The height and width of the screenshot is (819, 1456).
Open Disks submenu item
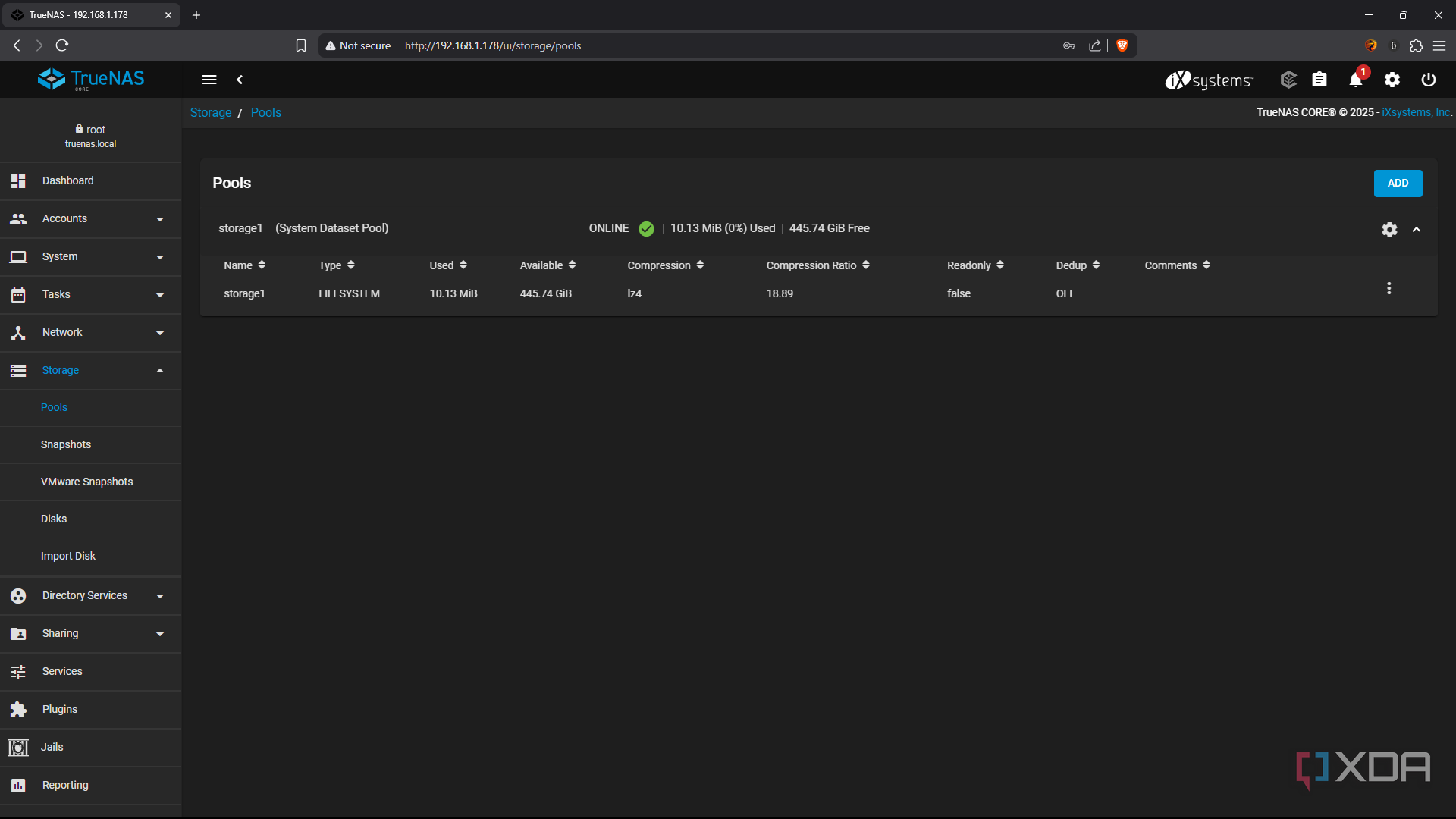pyautogui.click(x=91, y=519)
